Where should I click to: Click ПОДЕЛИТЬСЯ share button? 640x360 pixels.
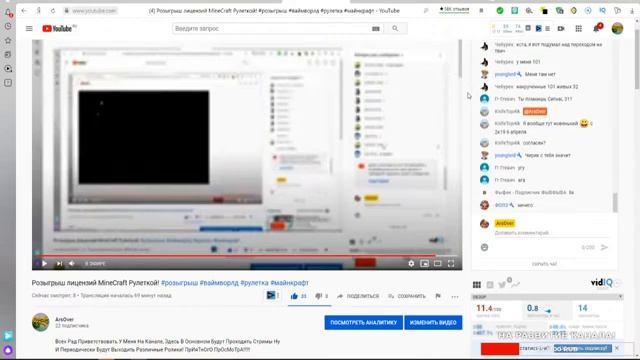(358, 296)
